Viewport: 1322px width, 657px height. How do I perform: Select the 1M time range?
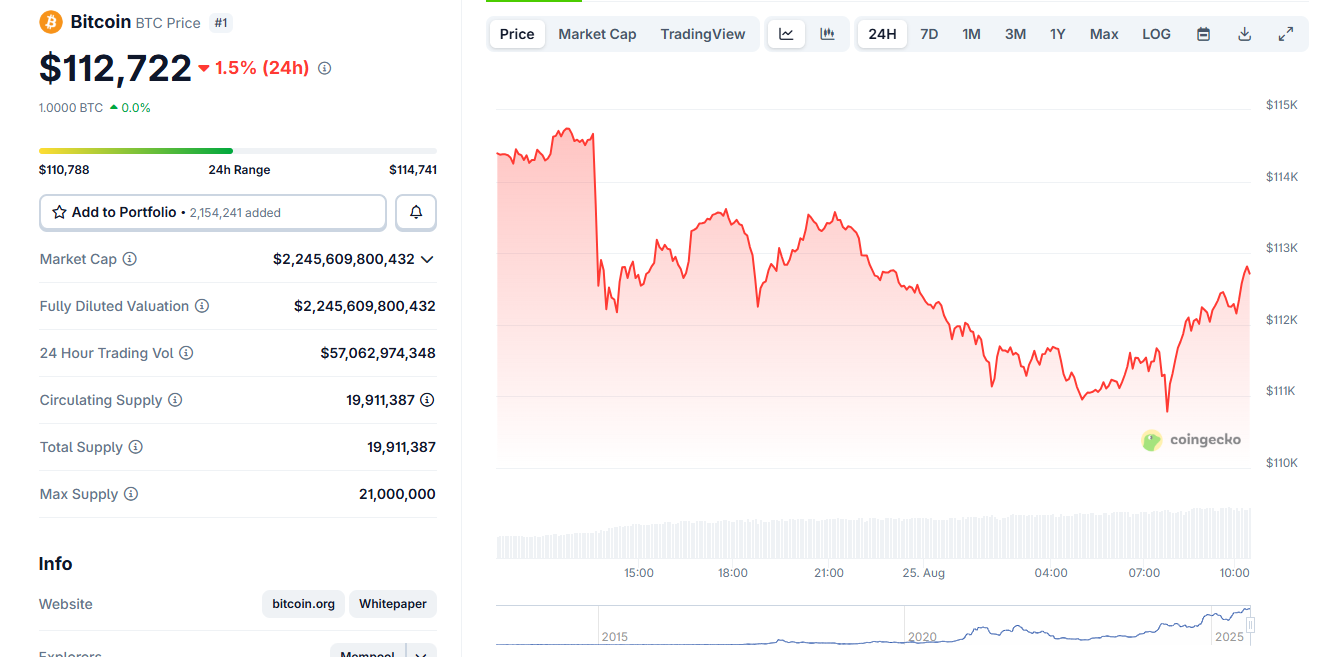pyautogui.click(x=971, y=34)
